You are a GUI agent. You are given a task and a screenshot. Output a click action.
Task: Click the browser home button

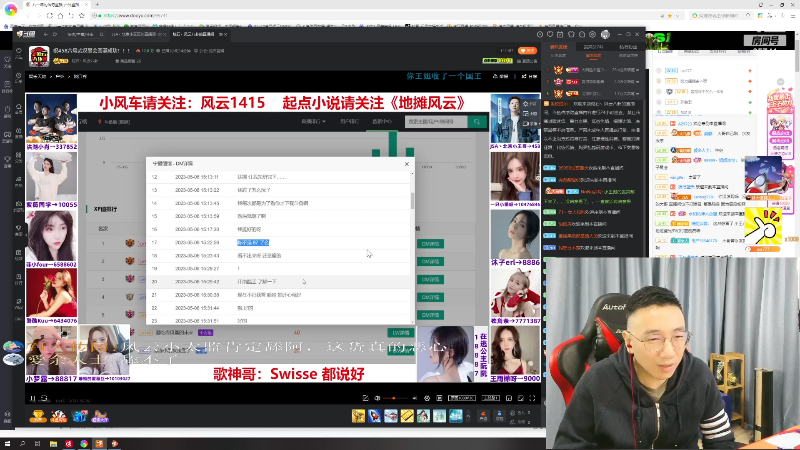pyautogui.click(x=60, y=16)
